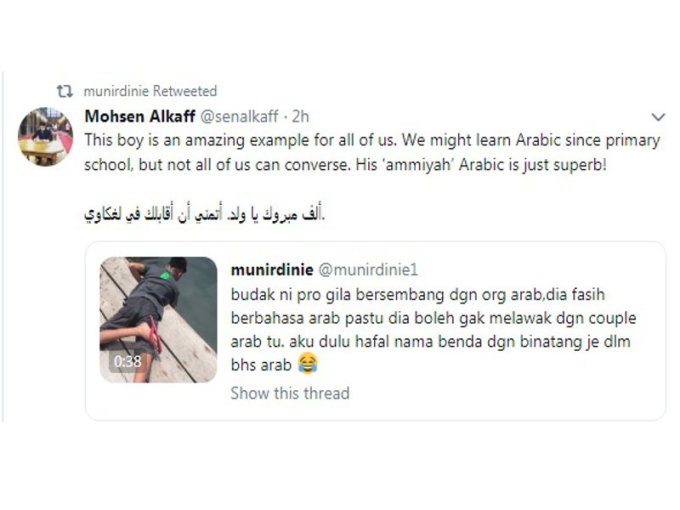Click the Arabic sentence in the tweet
This screenshot has height=510, width=680.
(205, 214)
